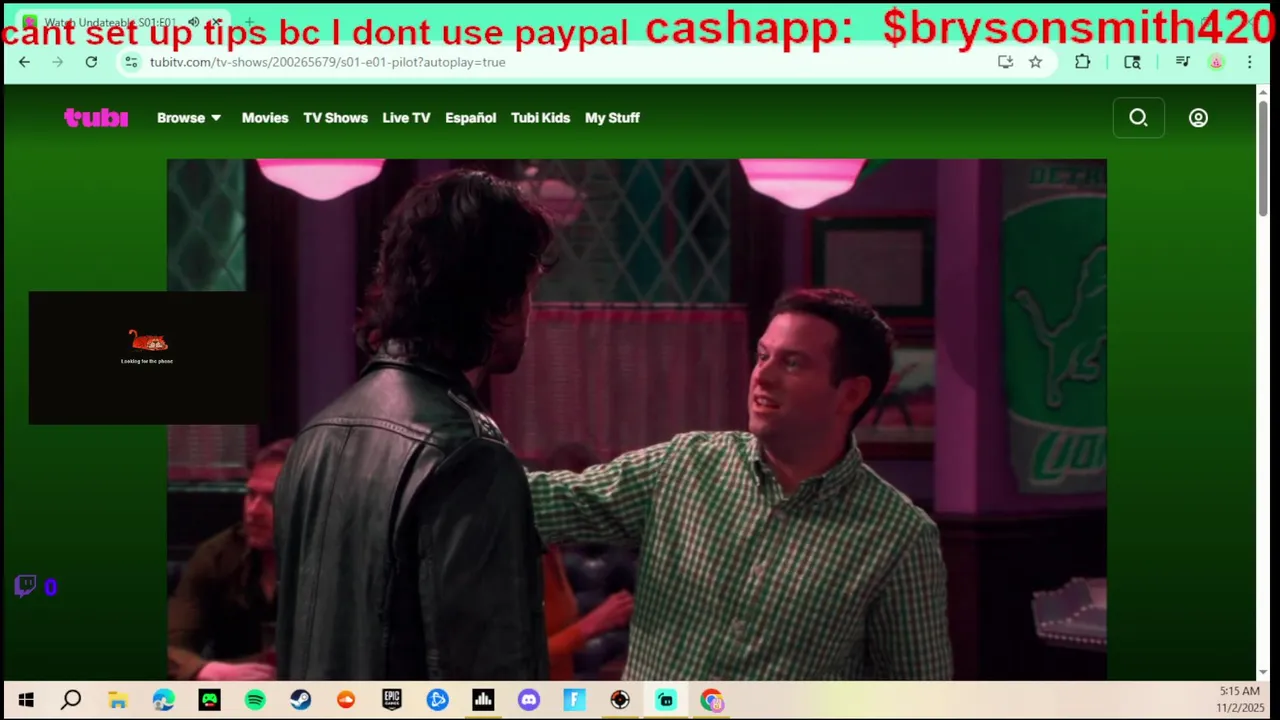Launch Fortnite from the taskbar
The width and height of the screenshot is (1280, 720).
(x=574, y=700)
